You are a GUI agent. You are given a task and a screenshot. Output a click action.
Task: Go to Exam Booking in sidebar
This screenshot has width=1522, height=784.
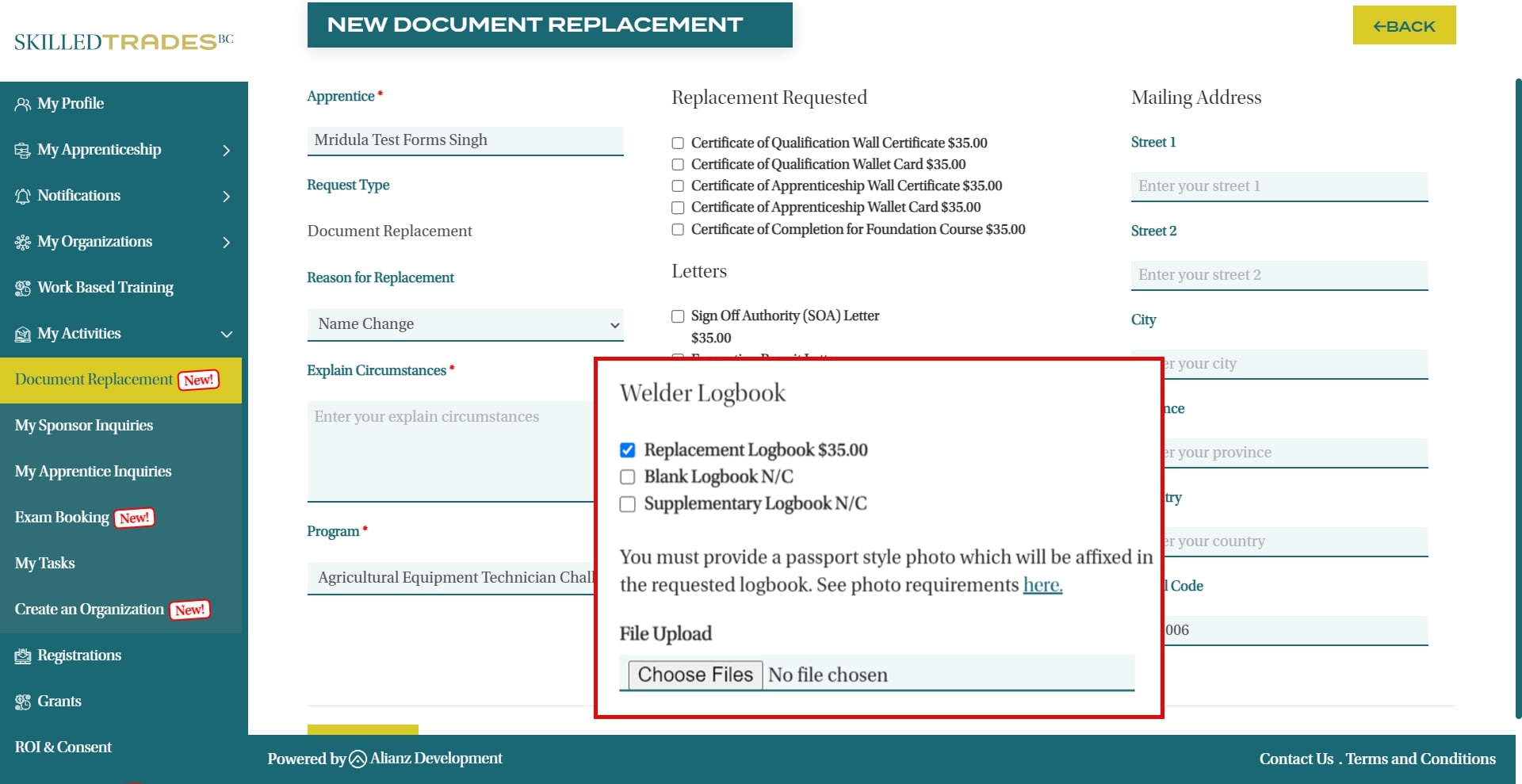tap(62, 518)
